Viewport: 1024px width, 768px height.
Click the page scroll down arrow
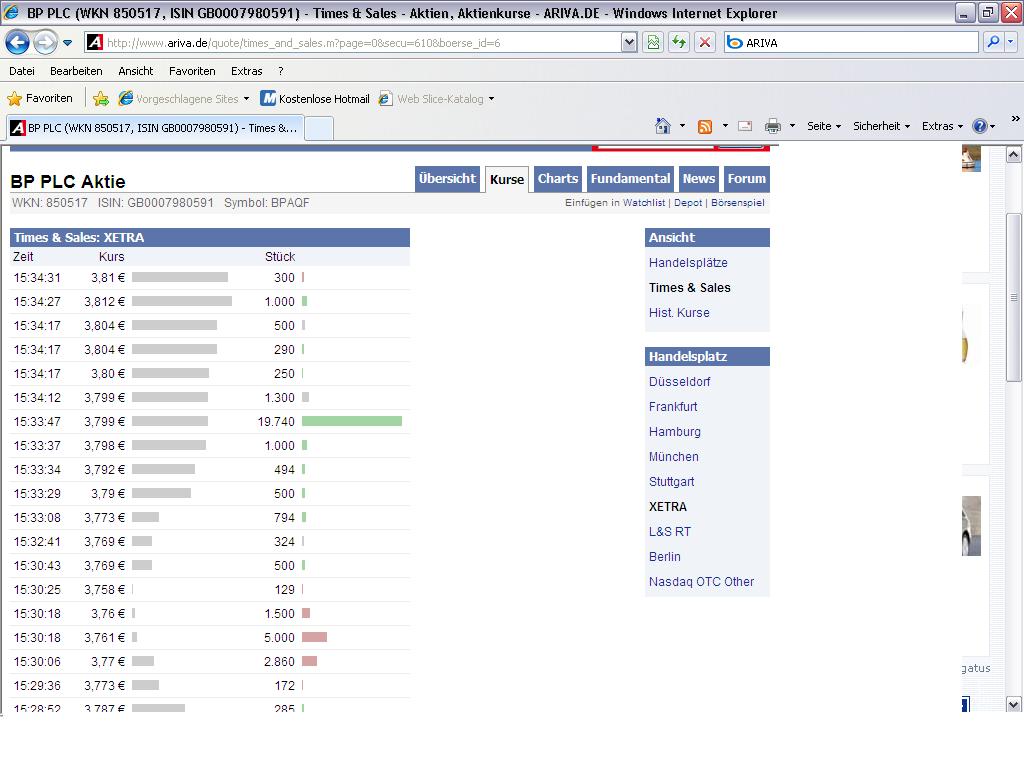[x=1013, y=705]
